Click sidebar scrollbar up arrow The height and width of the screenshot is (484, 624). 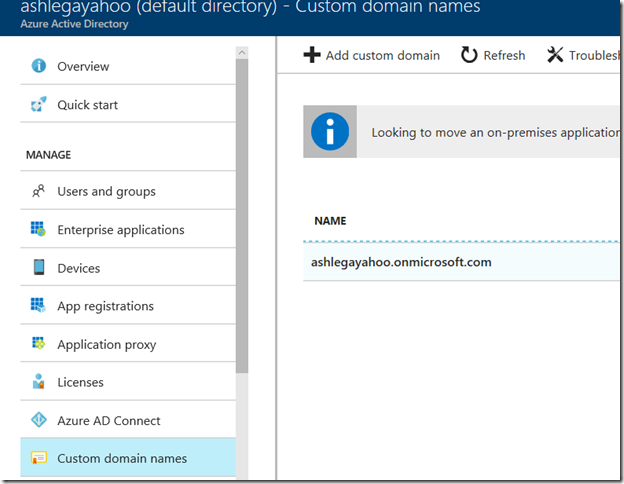point(242,53)
